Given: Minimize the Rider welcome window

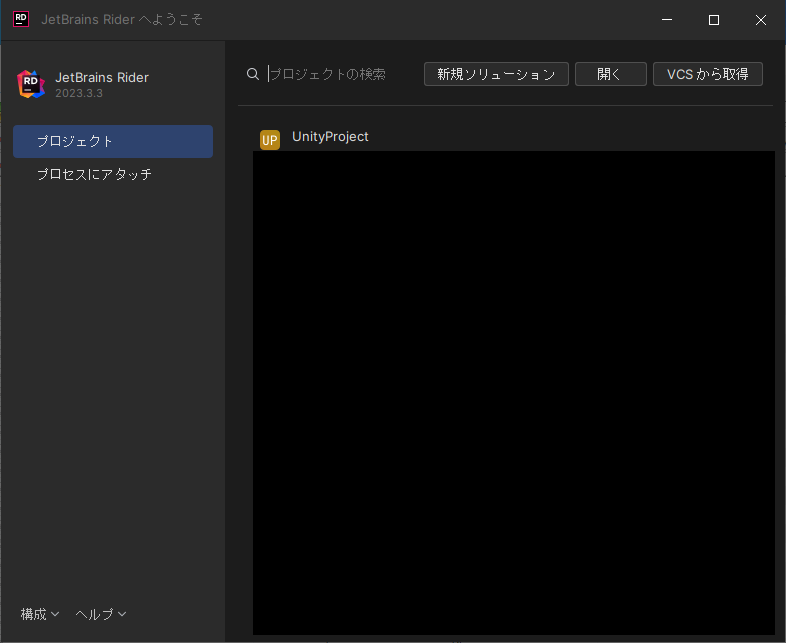Looking at the screenshot, I should tap(667, 20).
